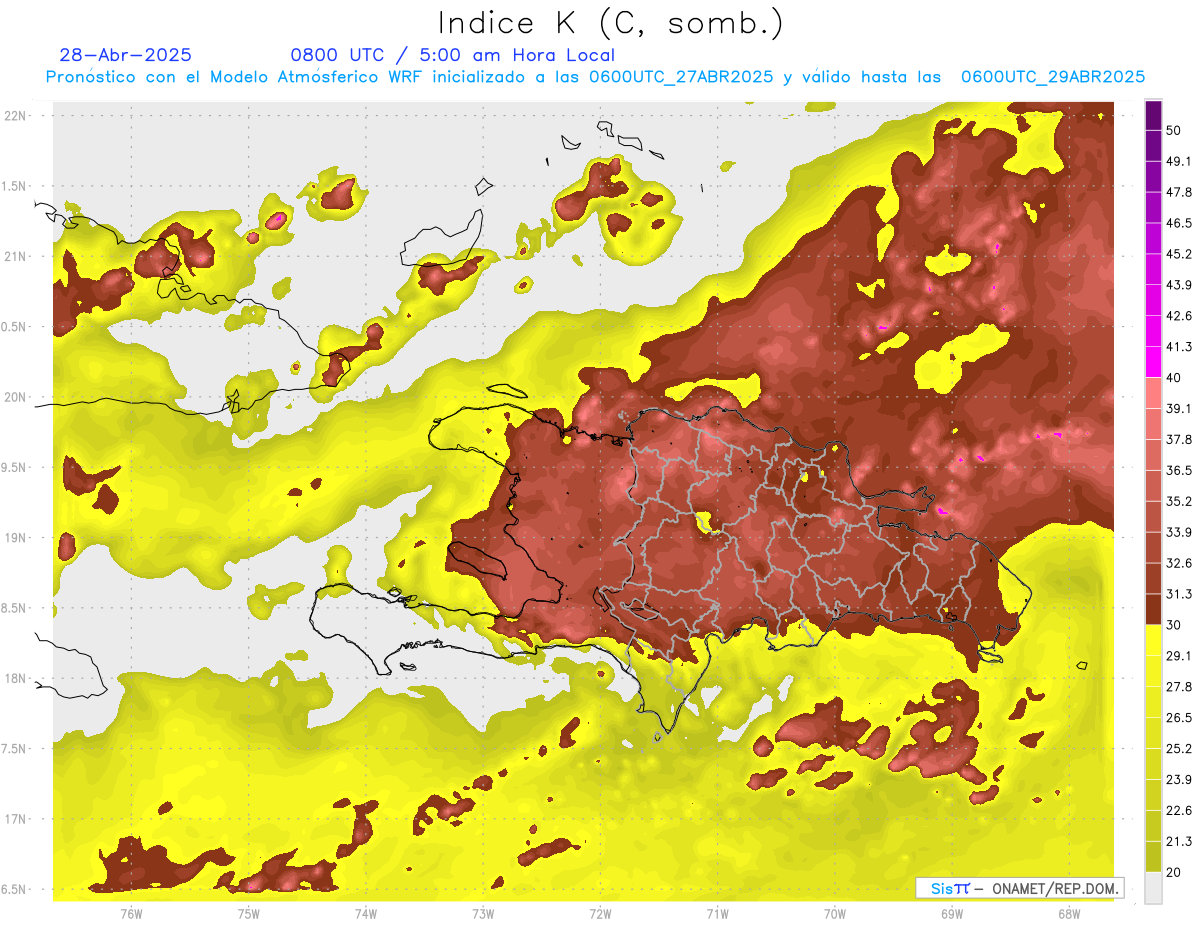
Task: Click the colorbar value "47.8"
Action: [x=1178, y=192]
